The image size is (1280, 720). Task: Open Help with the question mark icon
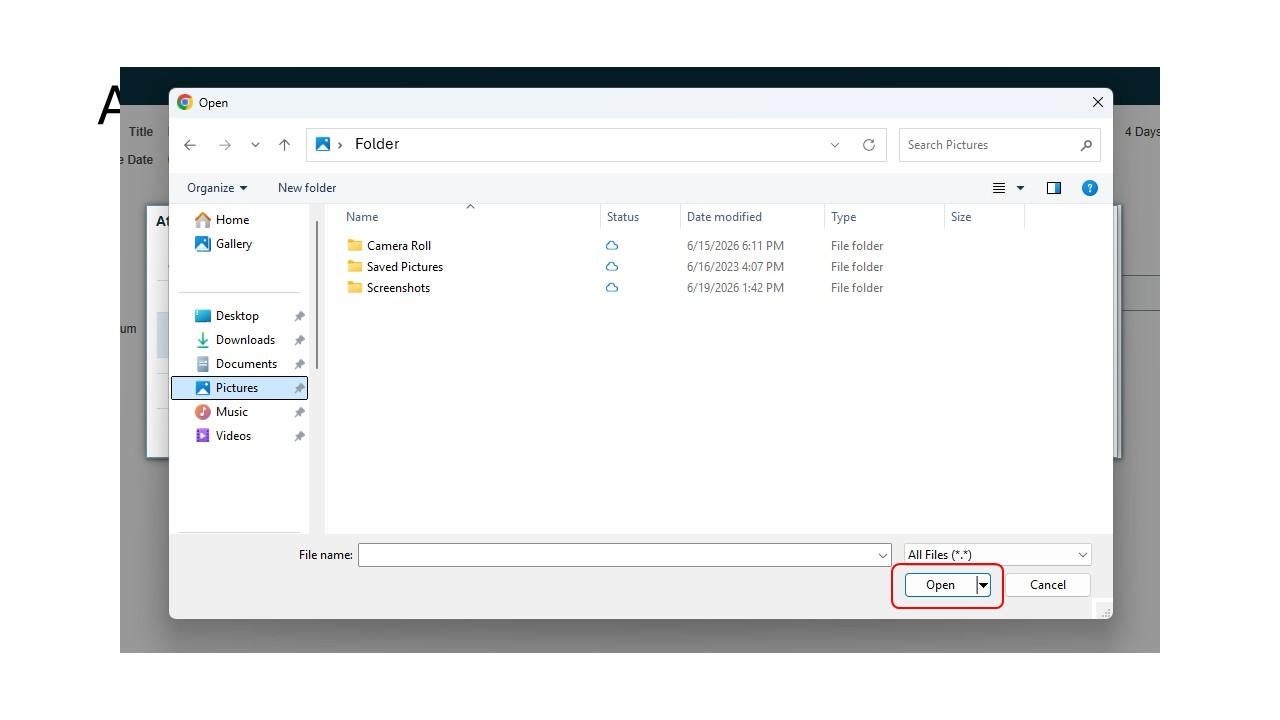1090,188
